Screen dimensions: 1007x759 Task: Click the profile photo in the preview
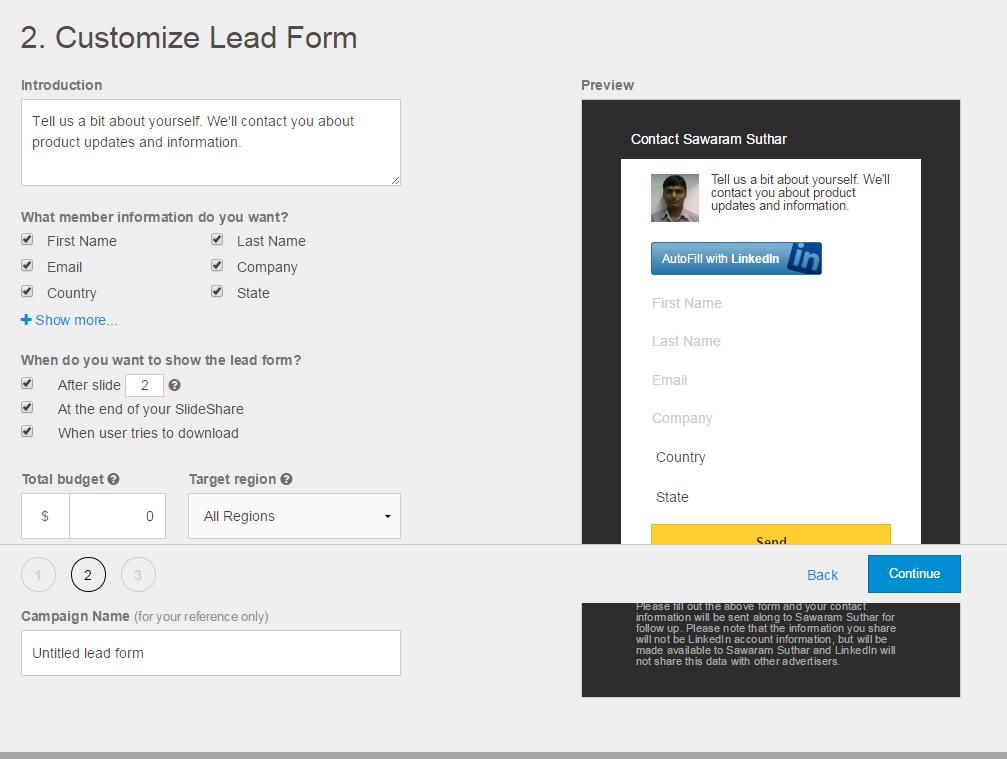tap(674, 198)
